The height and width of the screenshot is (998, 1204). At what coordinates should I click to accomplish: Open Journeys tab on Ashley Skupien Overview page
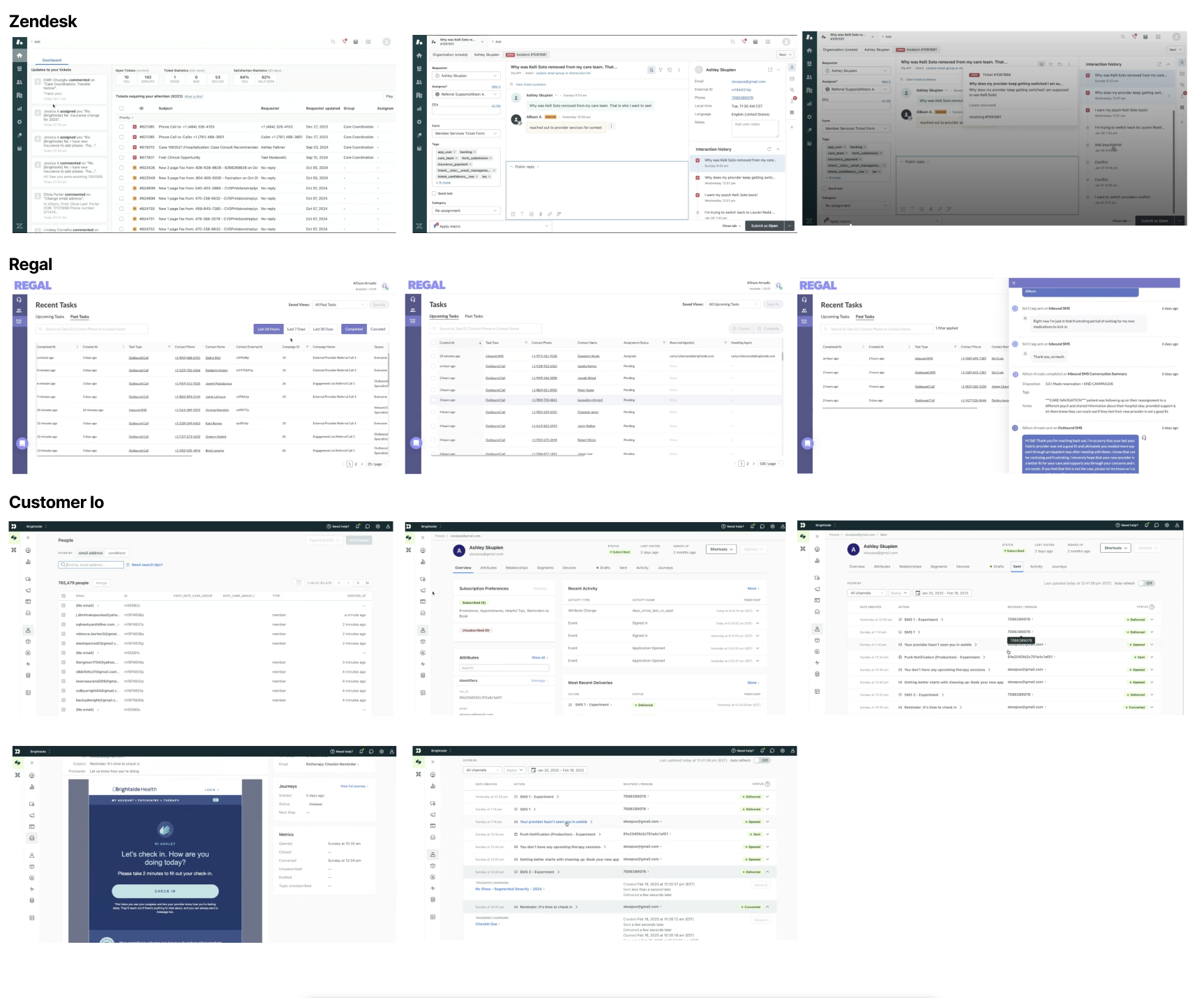click(x=665, y=567)
